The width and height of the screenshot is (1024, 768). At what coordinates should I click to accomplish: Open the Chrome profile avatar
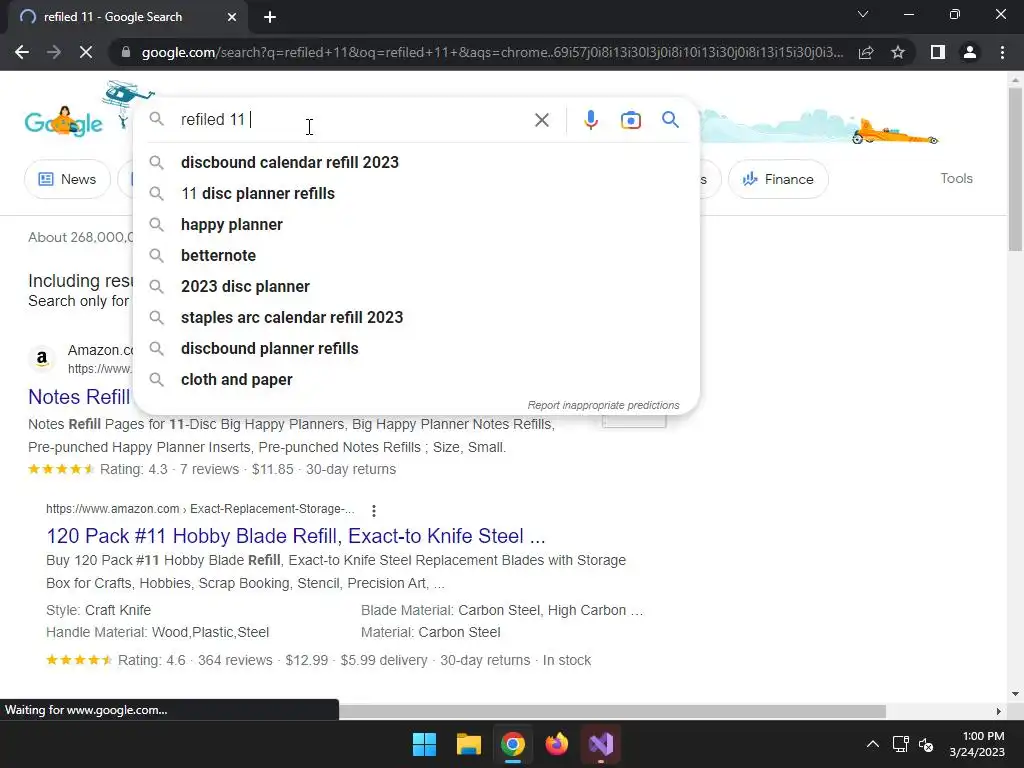point(970,52)
